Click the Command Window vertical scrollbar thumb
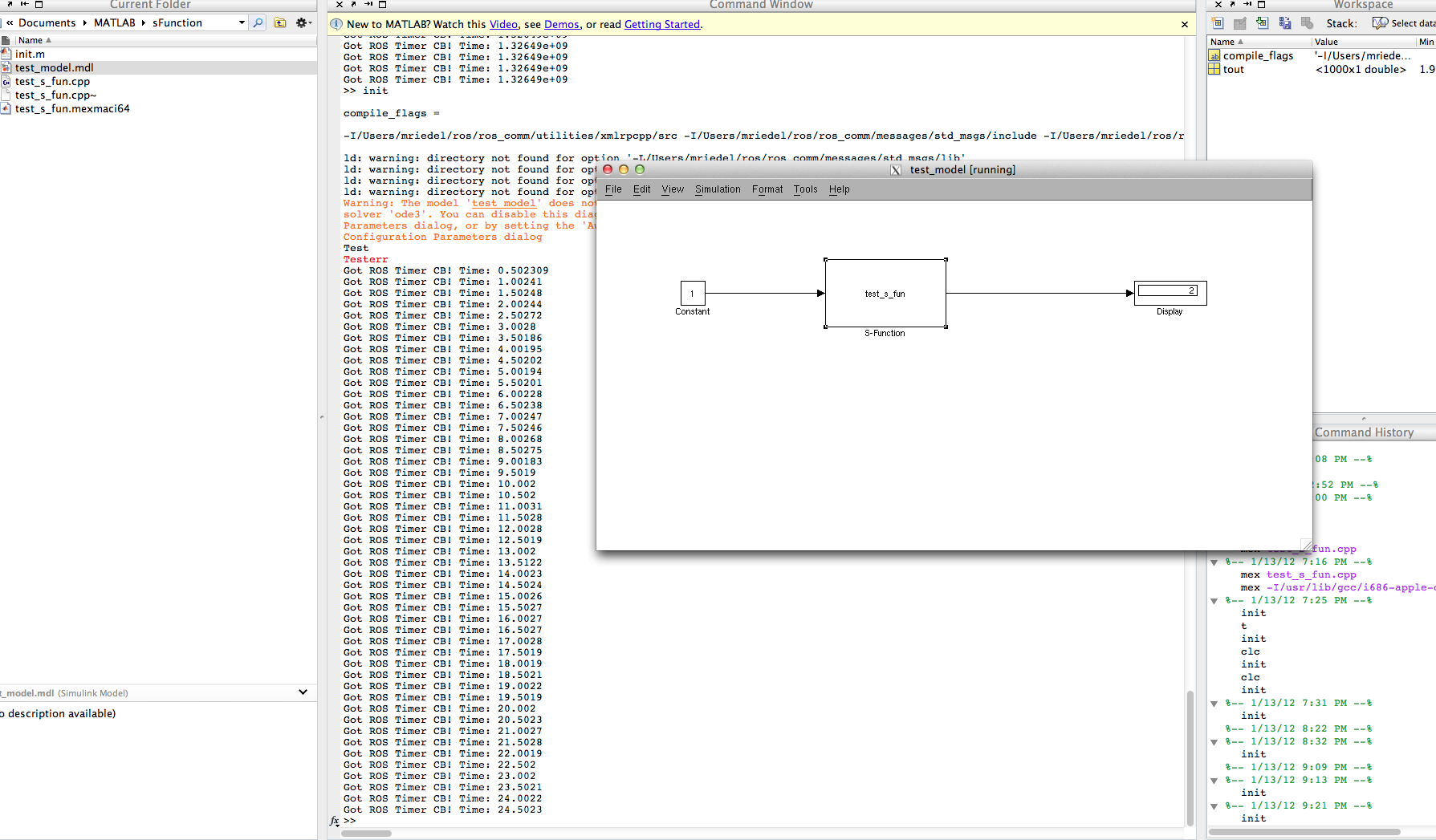 pyautogui.click(x=1190, y=758)
